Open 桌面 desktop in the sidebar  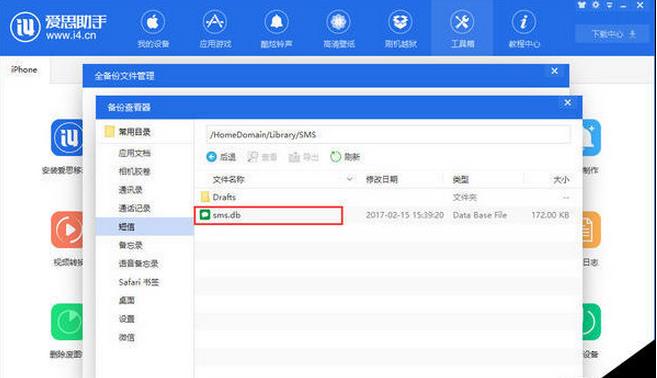click(x=127, y=300)
